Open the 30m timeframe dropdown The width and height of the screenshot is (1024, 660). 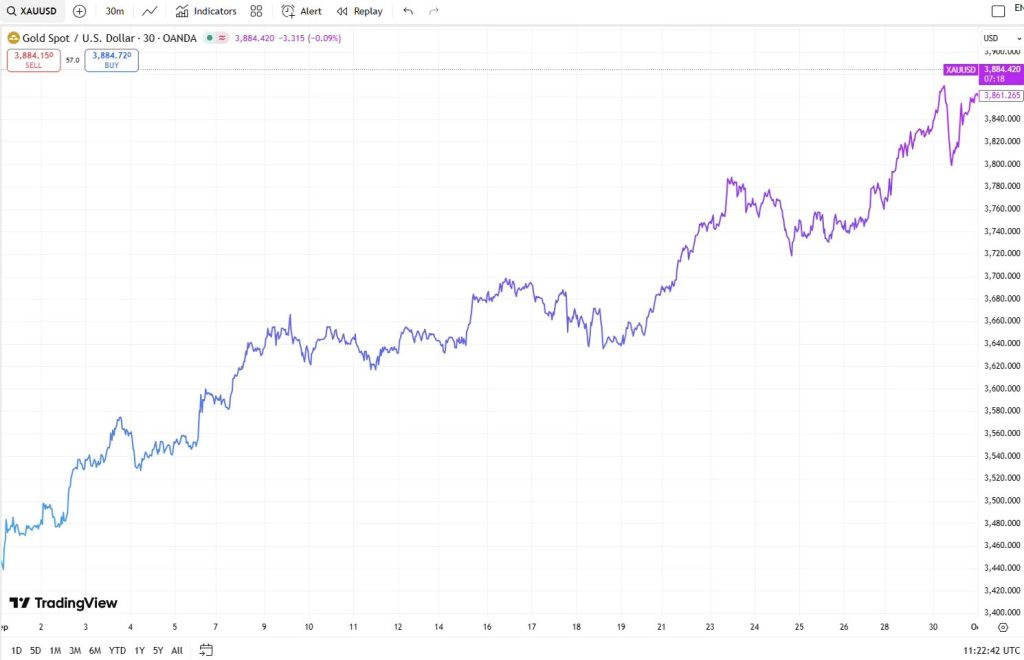(x=115, y=11)
